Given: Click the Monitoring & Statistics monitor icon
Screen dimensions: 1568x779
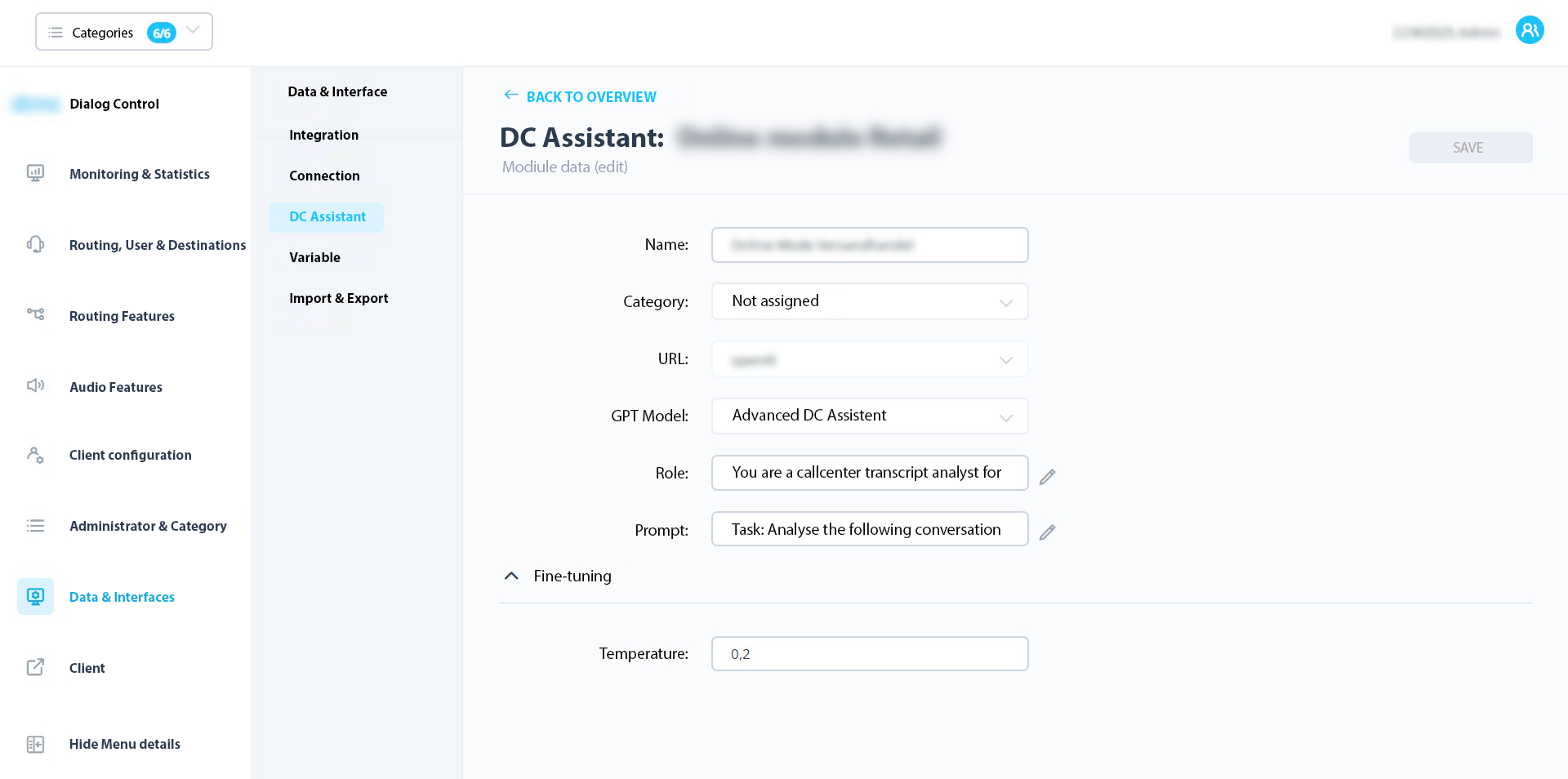Looking at the screenshot, I should coord(35,173).
